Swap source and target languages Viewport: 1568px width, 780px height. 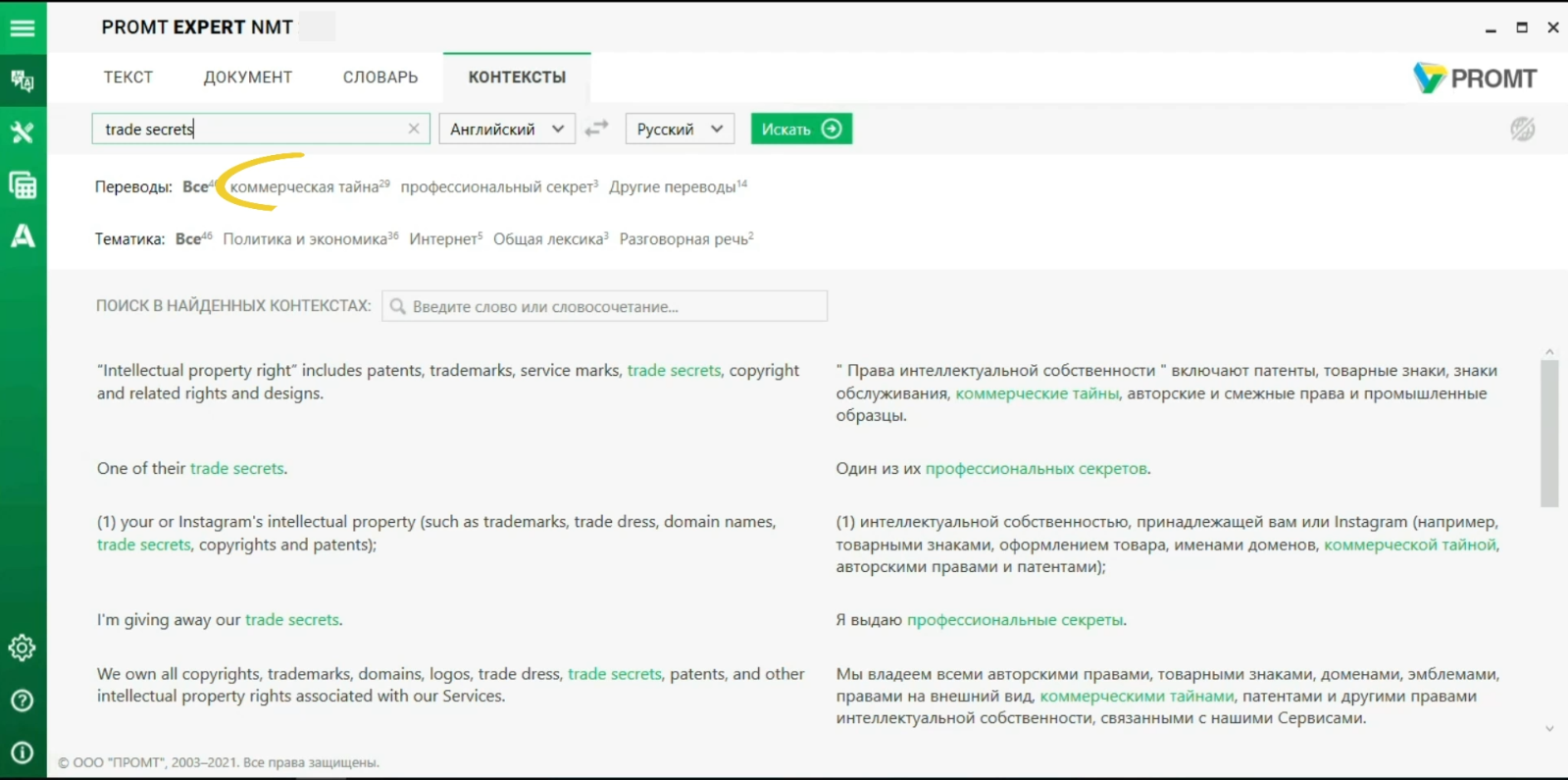(596, 129)
